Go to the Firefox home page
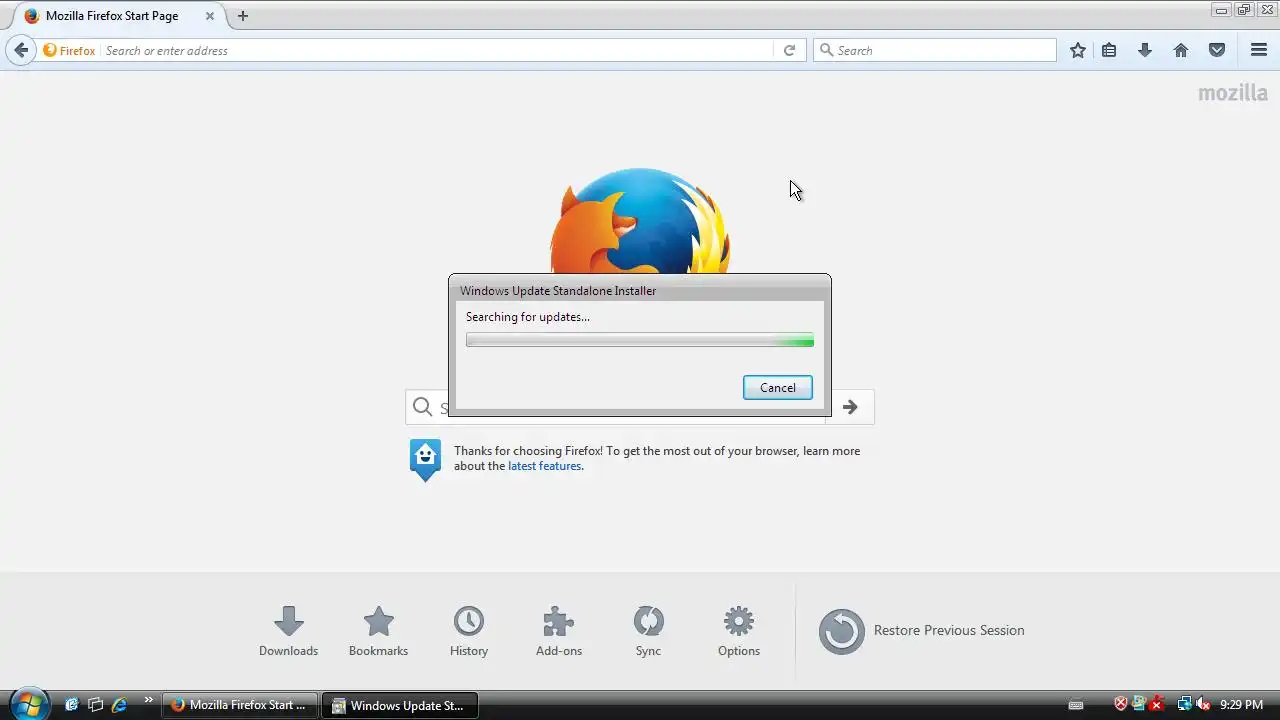Viewport: 1280px width, 720px height. pyautogui.click(x=1181, y=50)
